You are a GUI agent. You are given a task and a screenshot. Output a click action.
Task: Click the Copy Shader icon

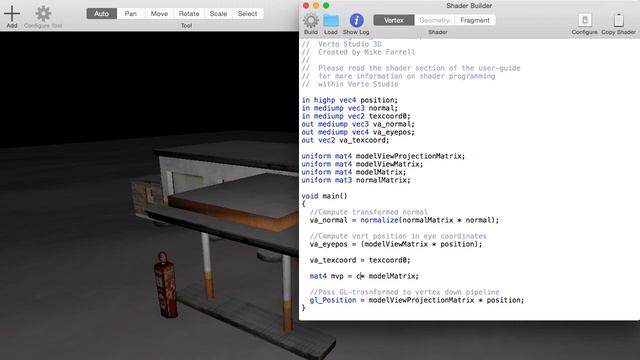(x=619, y=20)
